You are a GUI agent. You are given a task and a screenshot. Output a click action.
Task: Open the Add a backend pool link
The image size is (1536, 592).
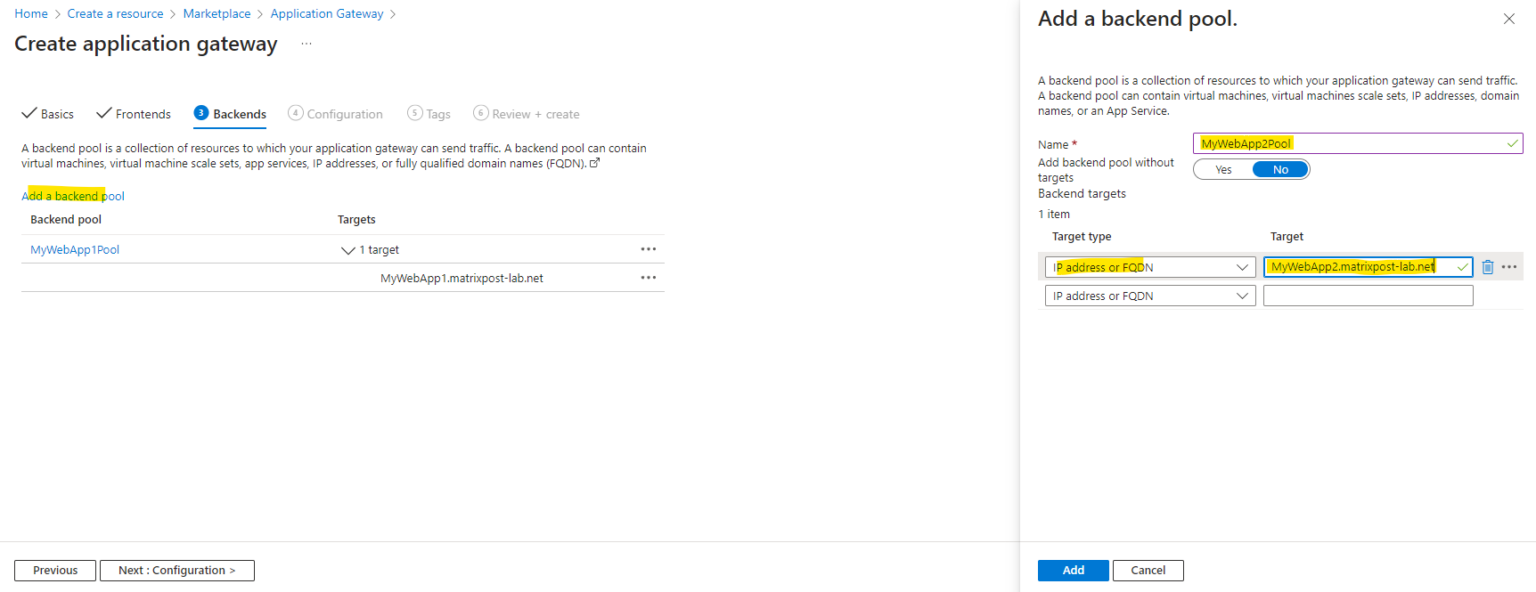72,195
